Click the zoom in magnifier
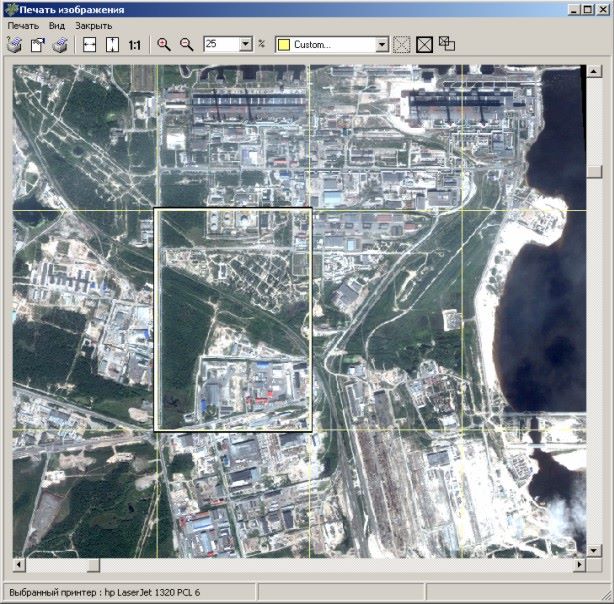This screenshot has height=604, width=614. [164, 45]
